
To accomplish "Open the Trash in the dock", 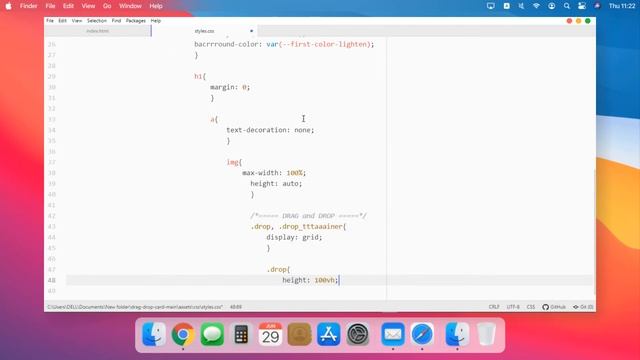I will point(486,334).
